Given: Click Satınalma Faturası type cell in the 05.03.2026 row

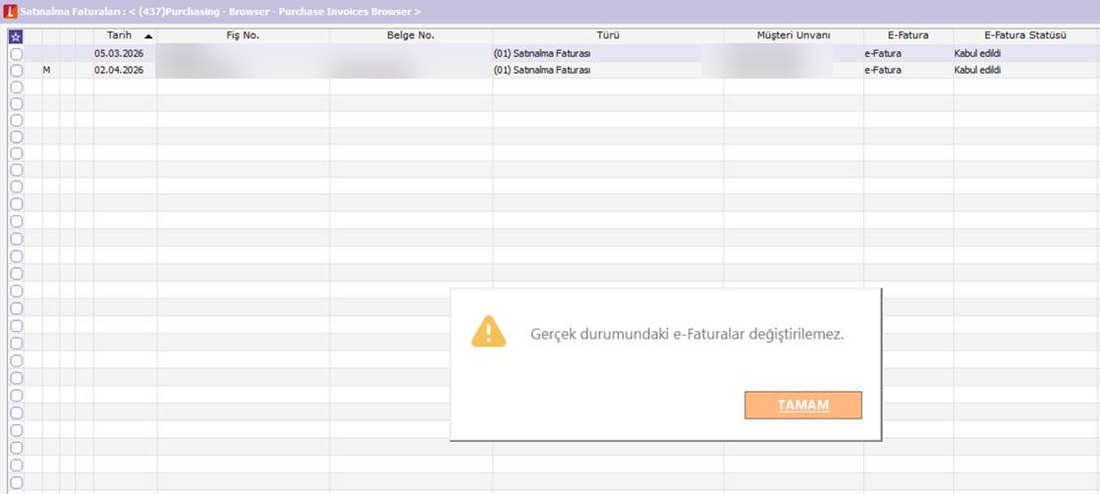Looking at the screenshot, I should (608, 53).
